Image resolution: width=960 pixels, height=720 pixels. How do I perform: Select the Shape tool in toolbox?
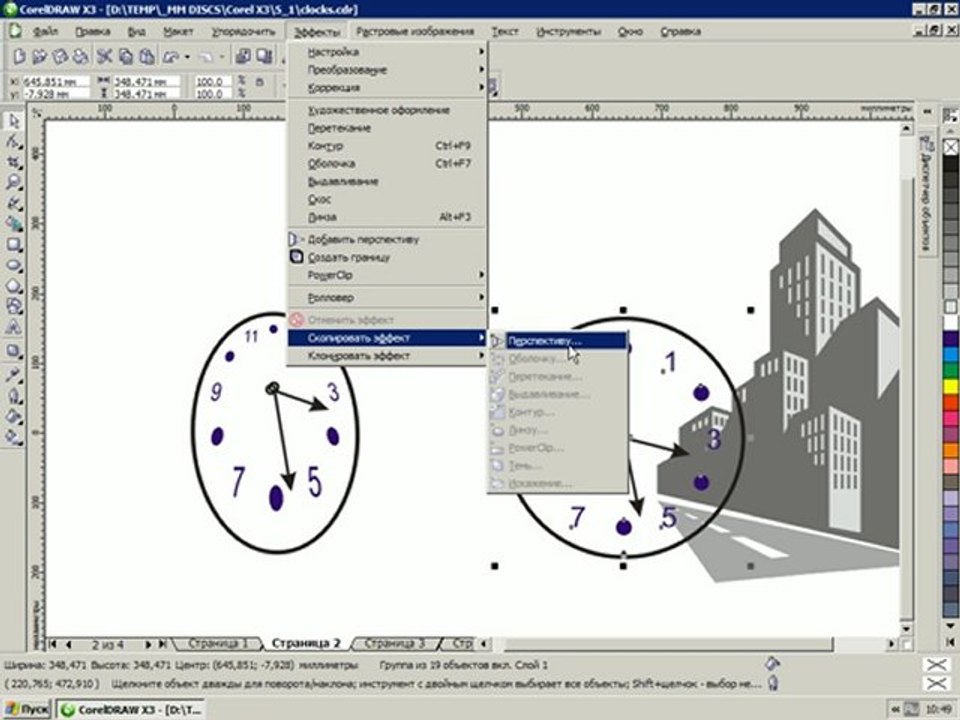(x=13, y=141)
